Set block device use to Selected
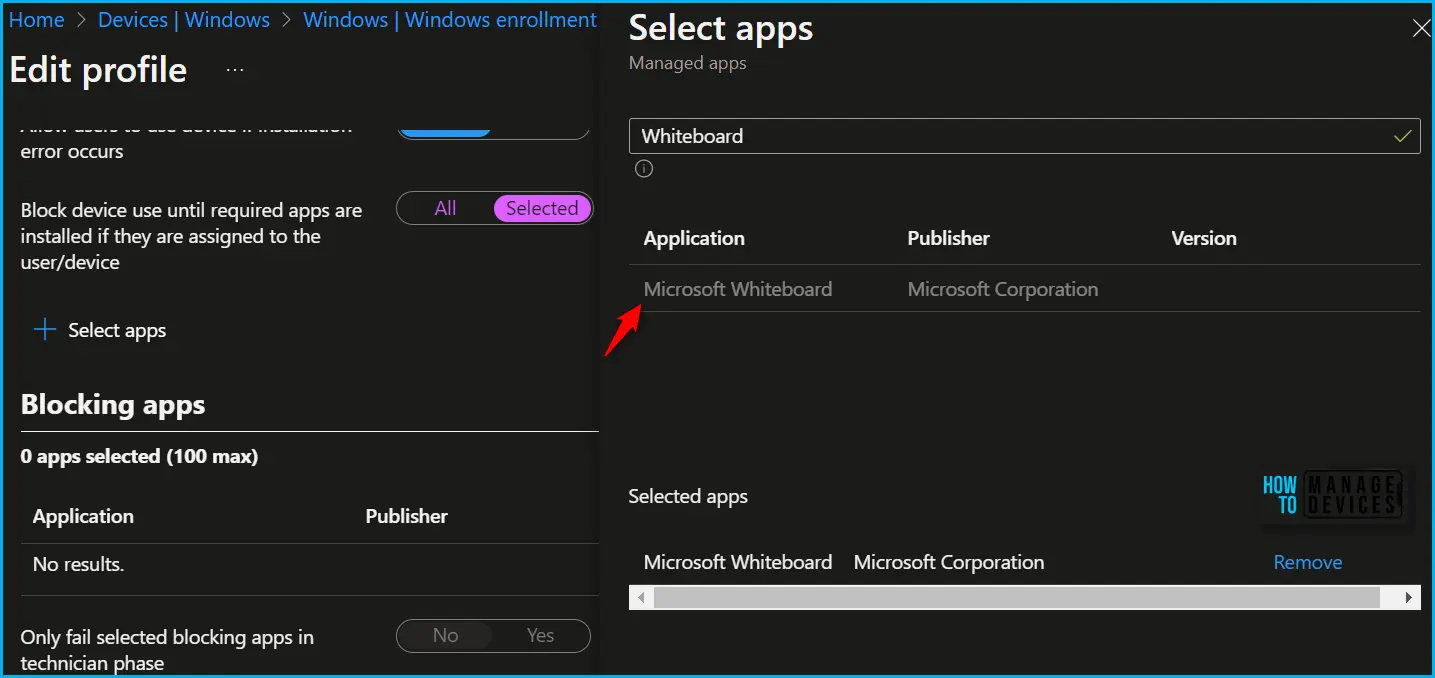Screen dimensions: 1435x678 (542, 208)
